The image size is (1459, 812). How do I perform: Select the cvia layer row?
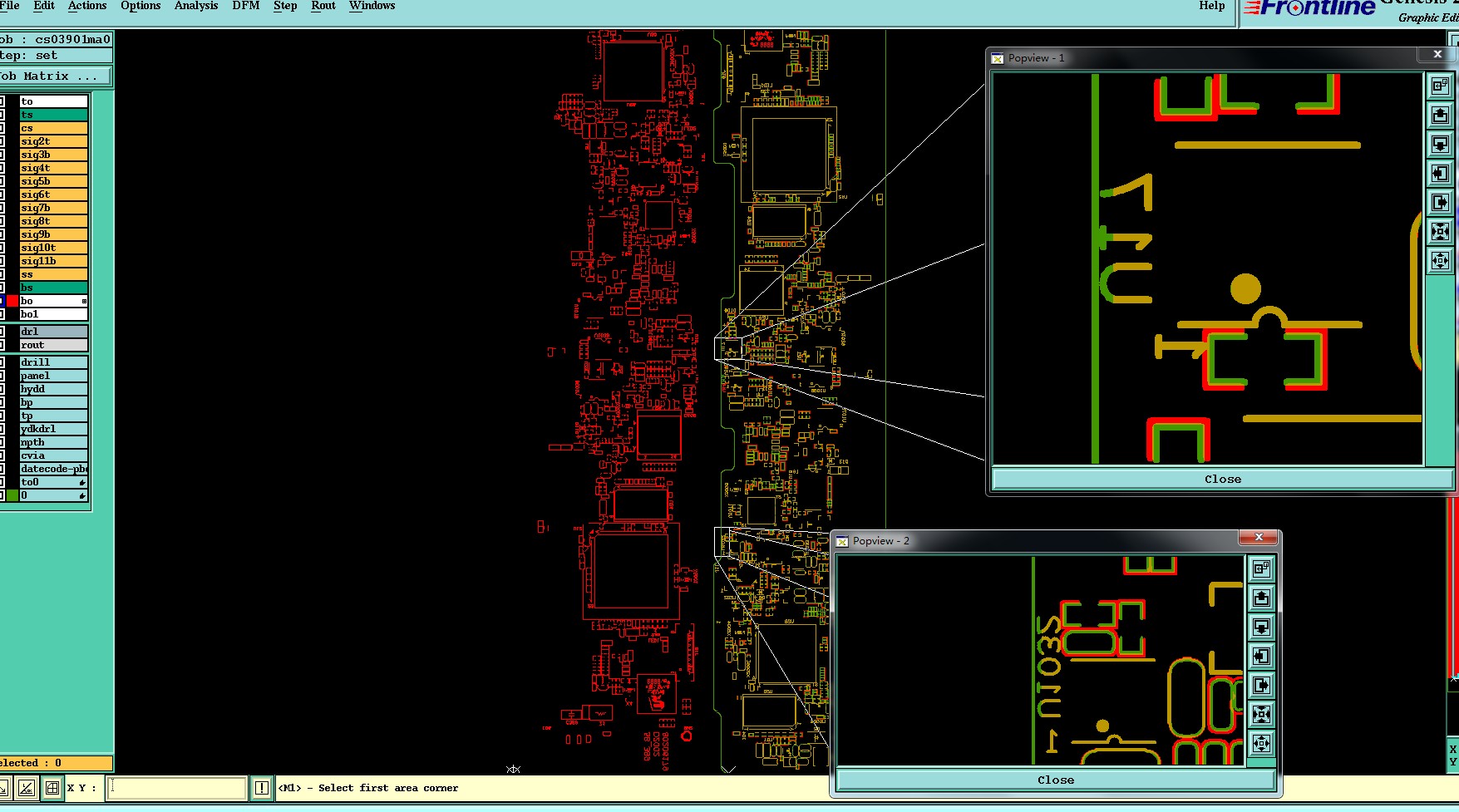point(54,455)
